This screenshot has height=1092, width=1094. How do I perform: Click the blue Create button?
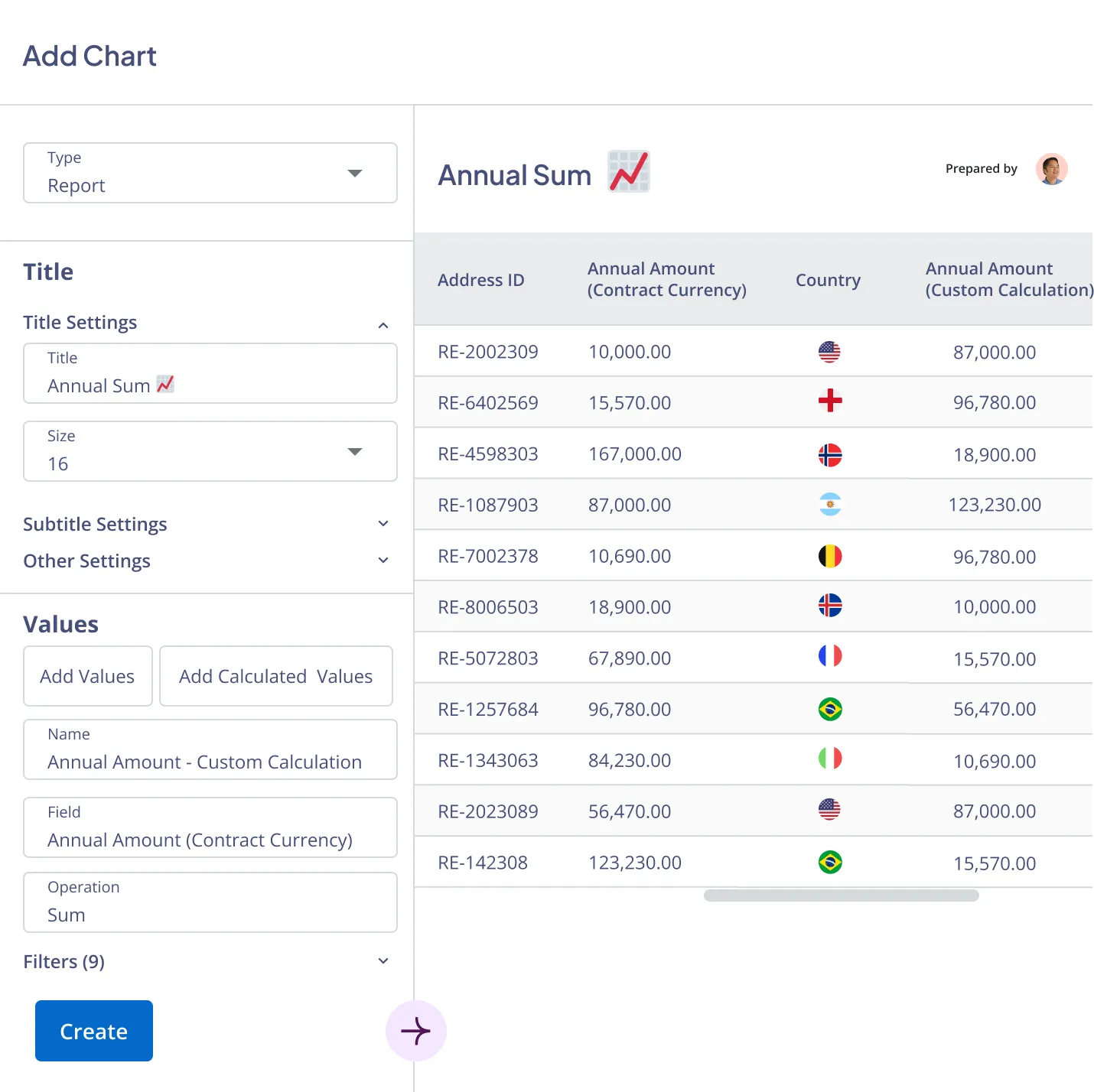point(94,1031)
